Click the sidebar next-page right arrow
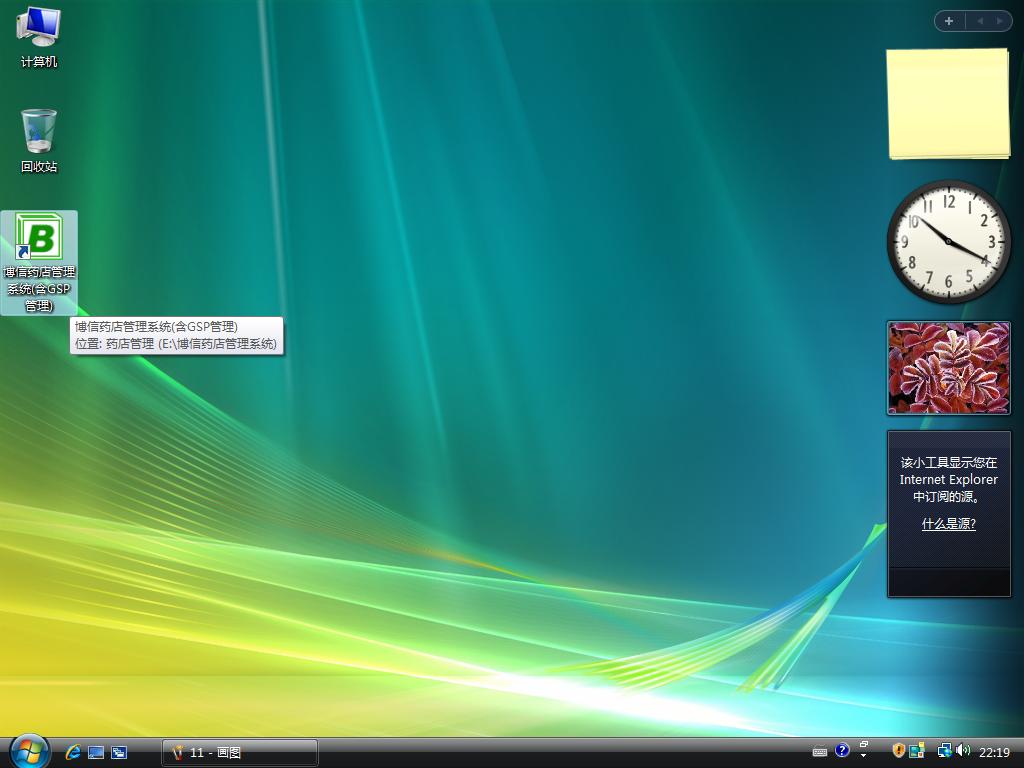The height and width of the screenshot is (768, 1024). tap(998, 21)
